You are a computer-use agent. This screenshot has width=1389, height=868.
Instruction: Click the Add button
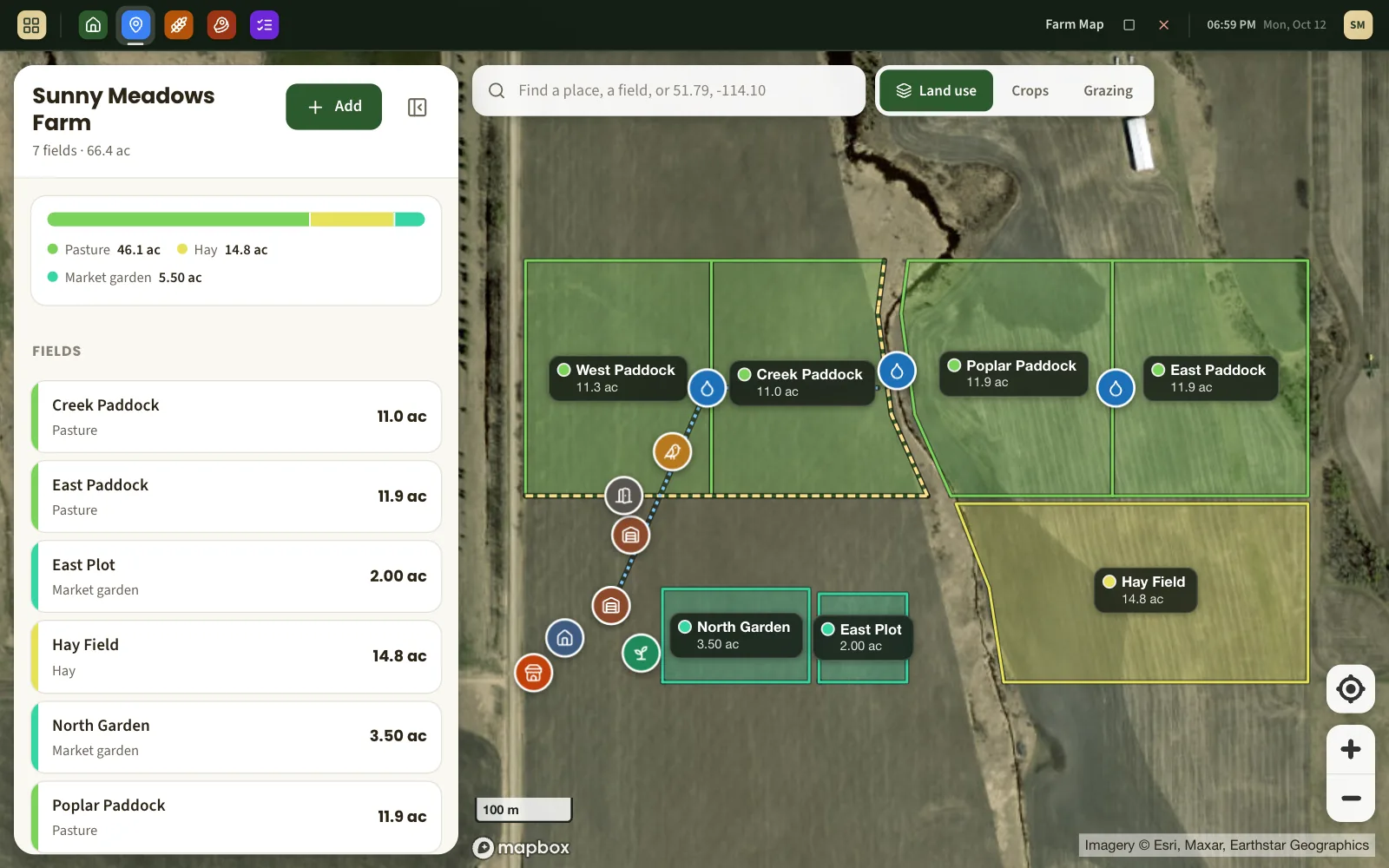[x=333, y=107]
